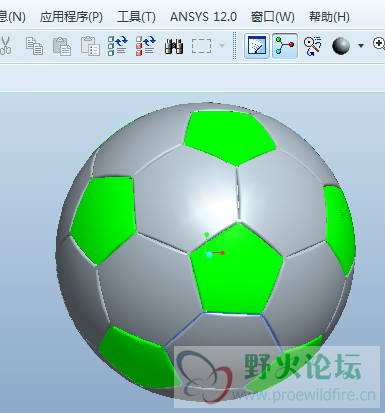
Task: Open the 应用程序(P) menu
Action: pos(71,16)
